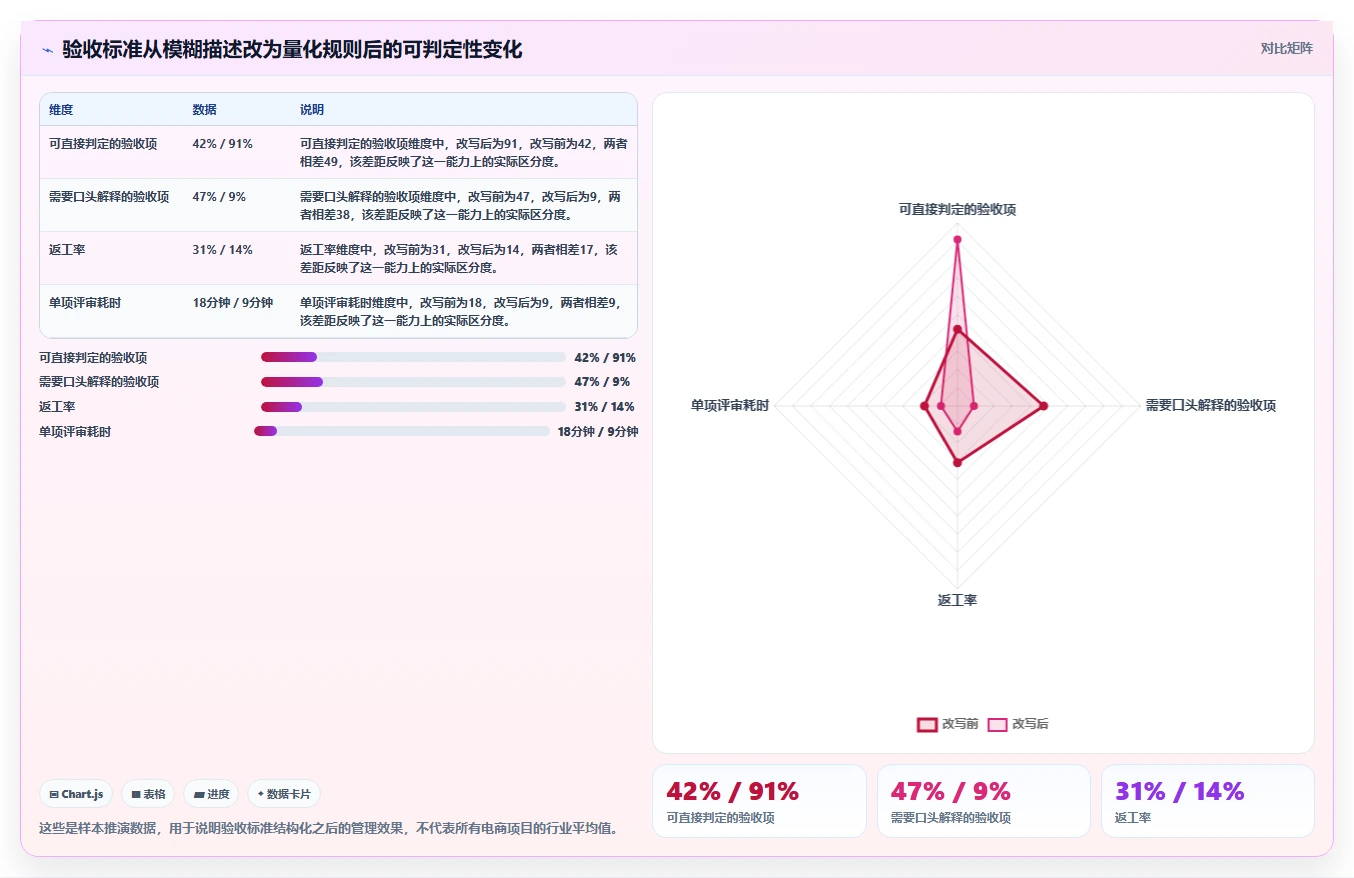Click the 需要口头解释的验收项 progress bar

[413, 382]
